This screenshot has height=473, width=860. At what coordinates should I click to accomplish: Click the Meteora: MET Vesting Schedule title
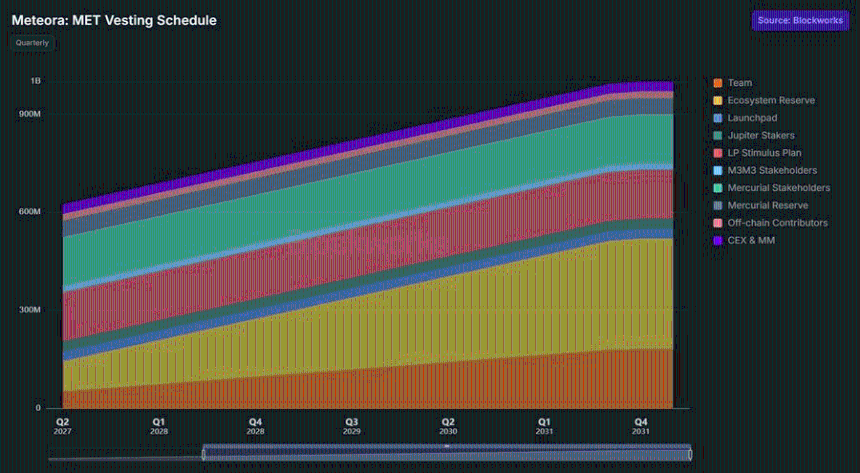pos(114,20)
